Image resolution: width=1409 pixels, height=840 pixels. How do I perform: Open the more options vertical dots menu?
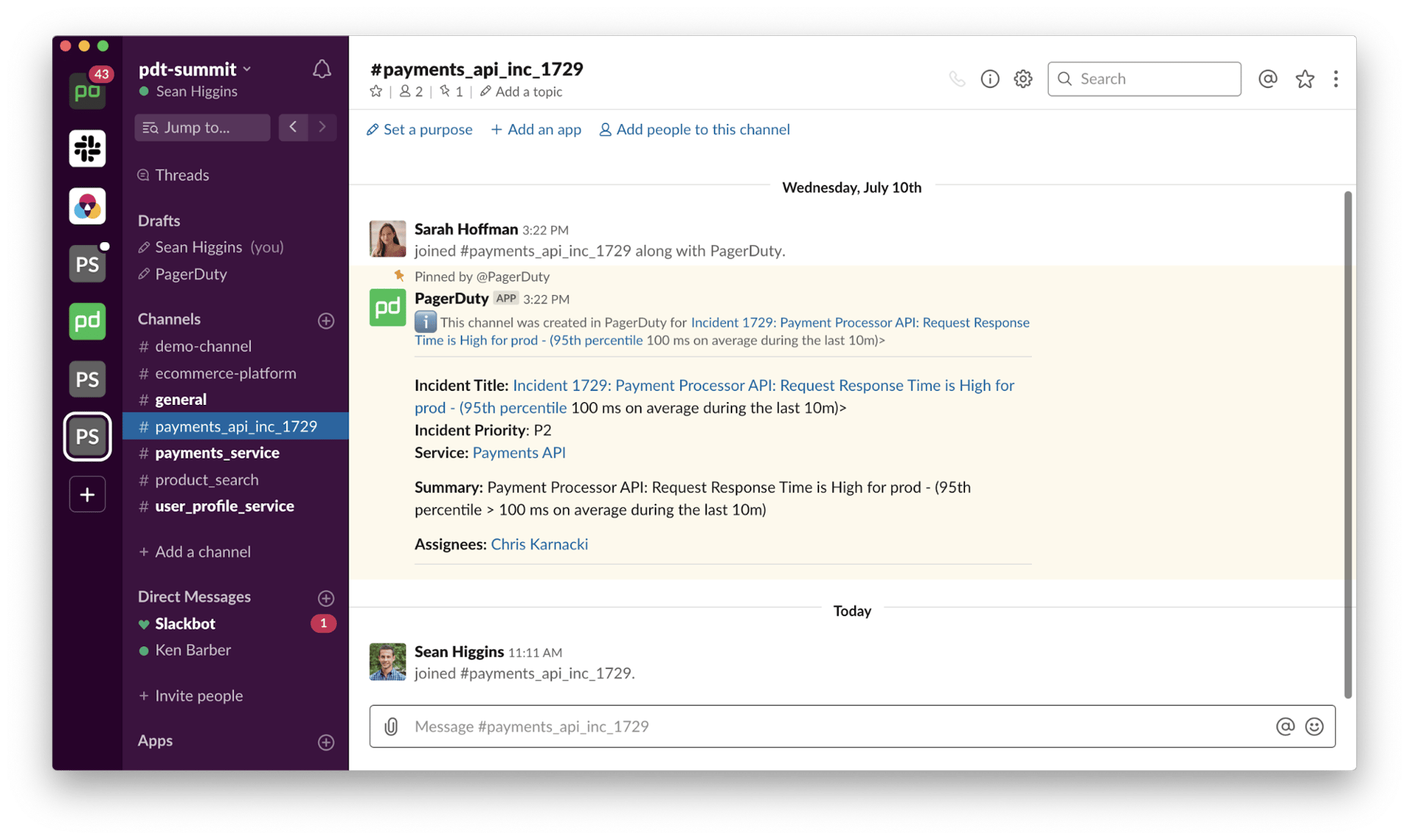point(1336,78)
